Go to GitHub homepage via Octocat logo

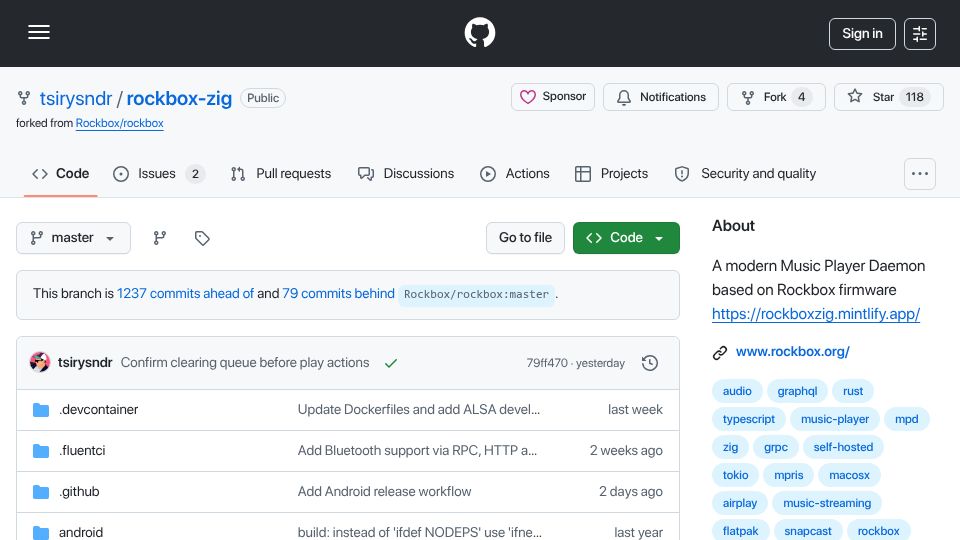479,32
